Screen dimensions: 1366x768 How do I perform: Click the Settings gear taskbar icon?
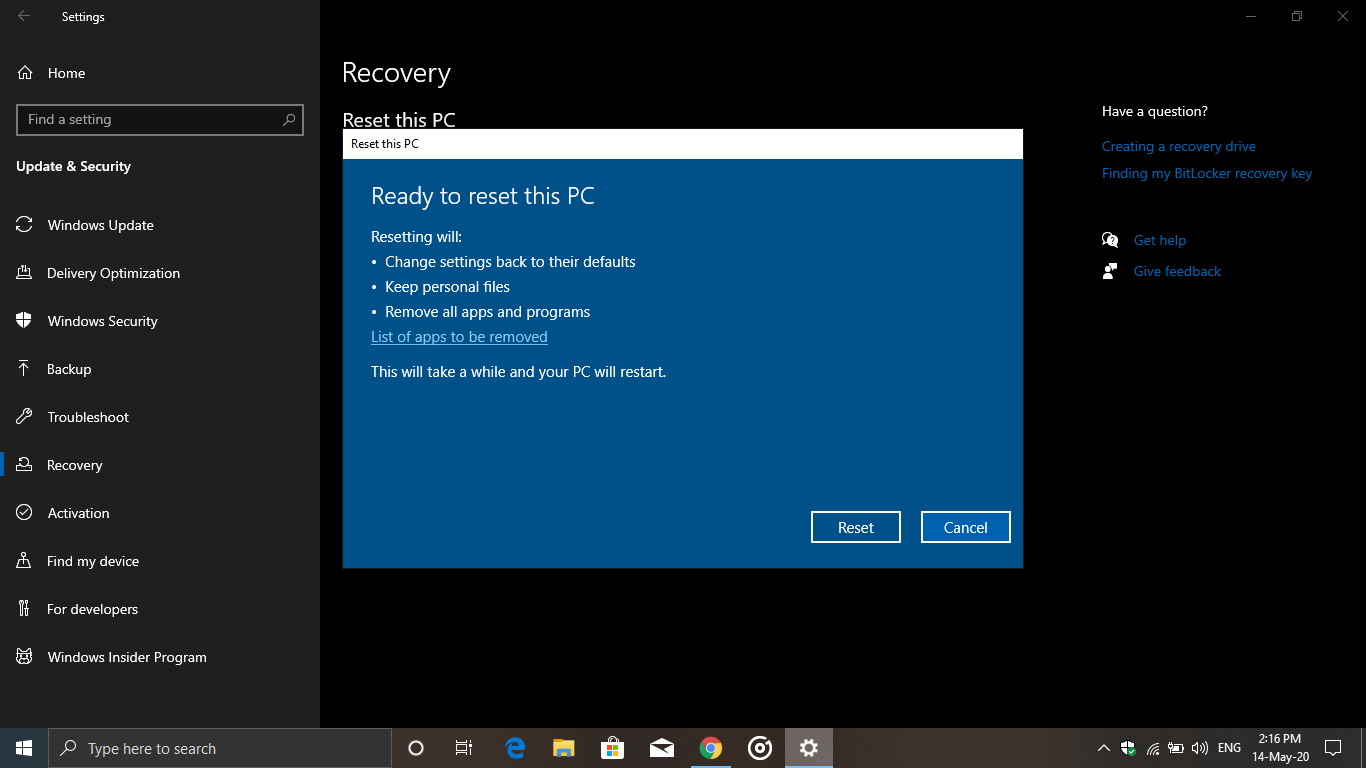[809, 748]
